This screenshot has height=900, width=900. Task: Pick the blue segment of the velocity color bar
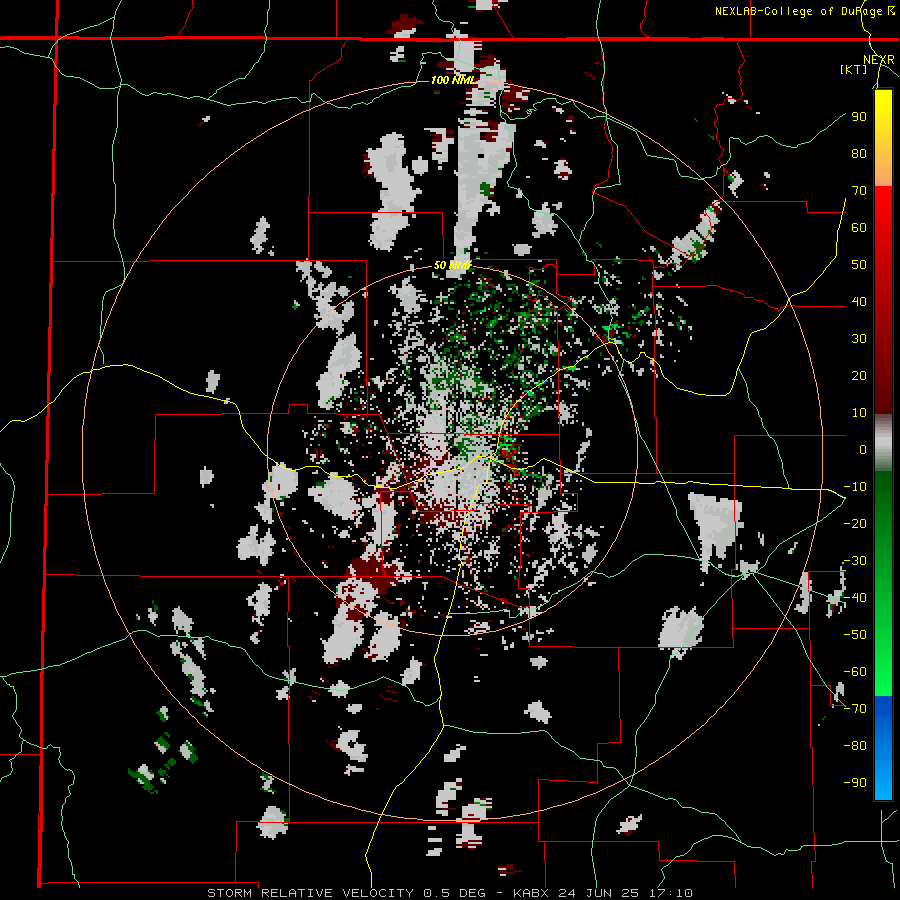(883, 747)
